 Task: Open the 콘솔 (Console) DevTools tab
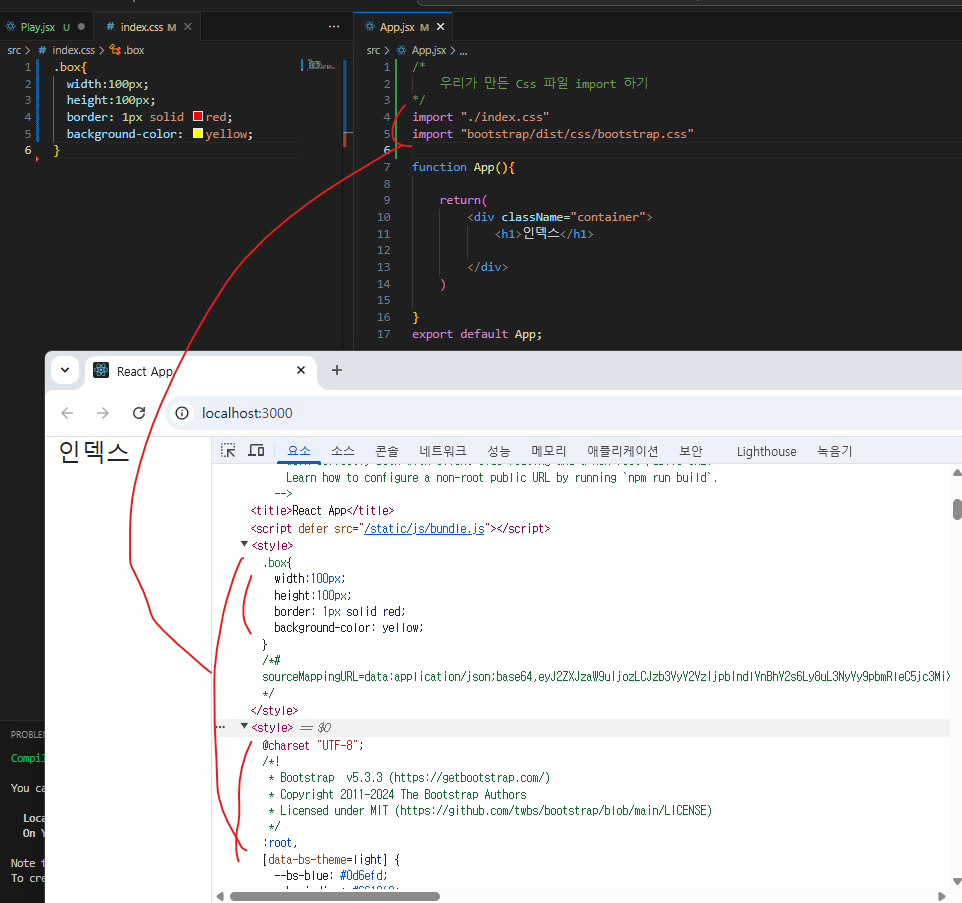pyautogui.click(x=387, y=451)
